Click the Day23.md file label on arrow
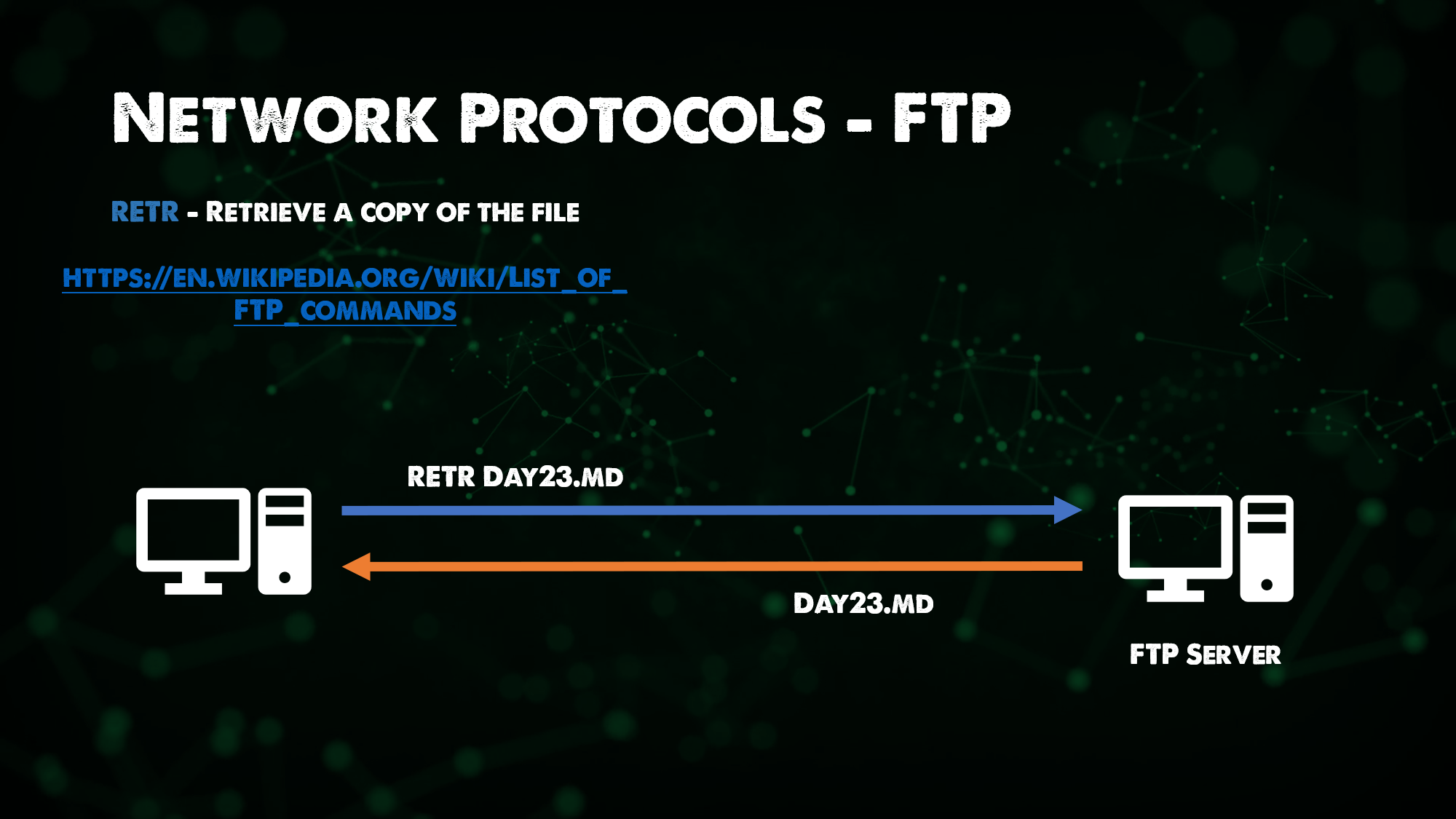This screenshot has height=819, width=1456. (x=862, y=603)
